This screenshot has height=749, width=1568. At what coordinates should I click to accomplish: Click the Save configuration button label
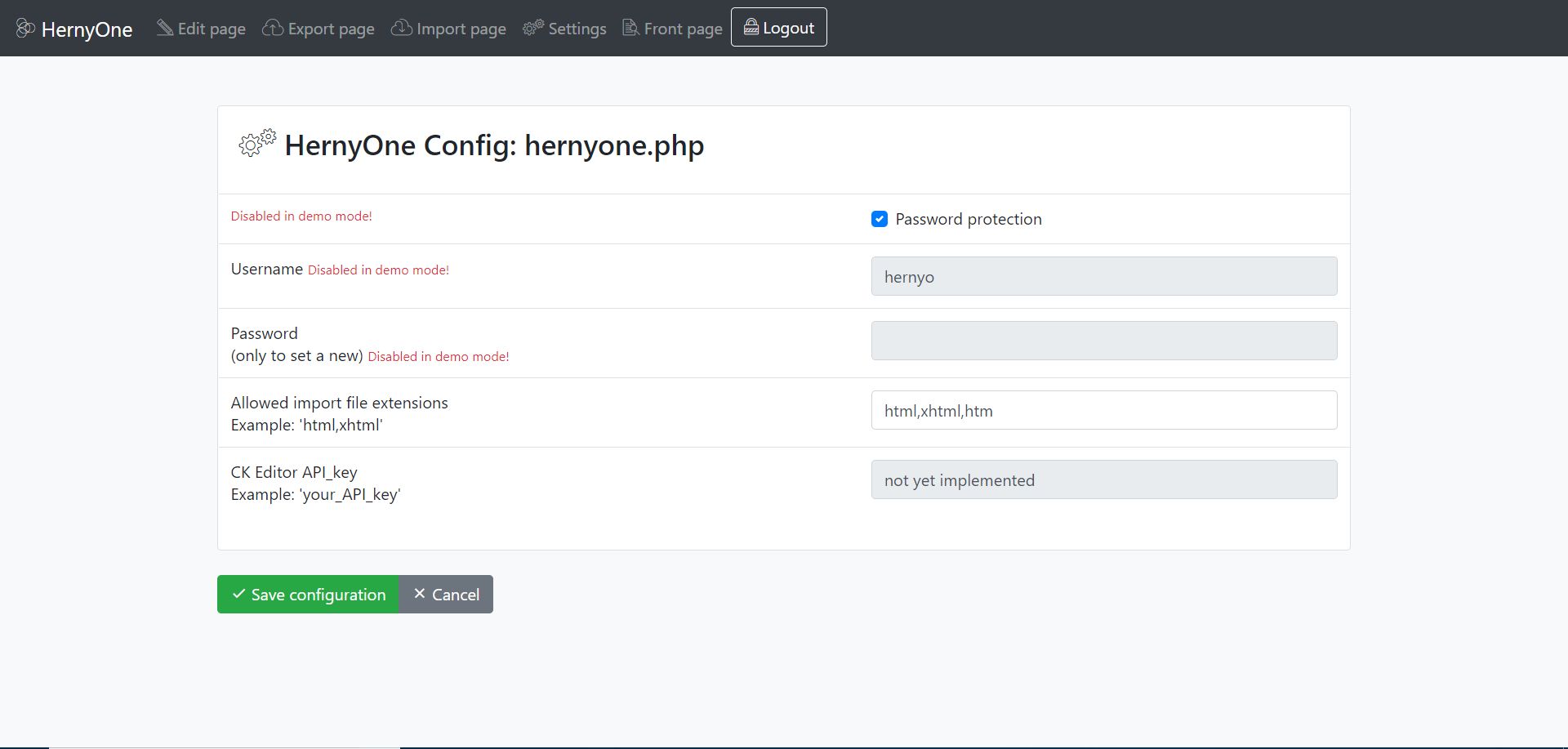(x=318, y=595)
